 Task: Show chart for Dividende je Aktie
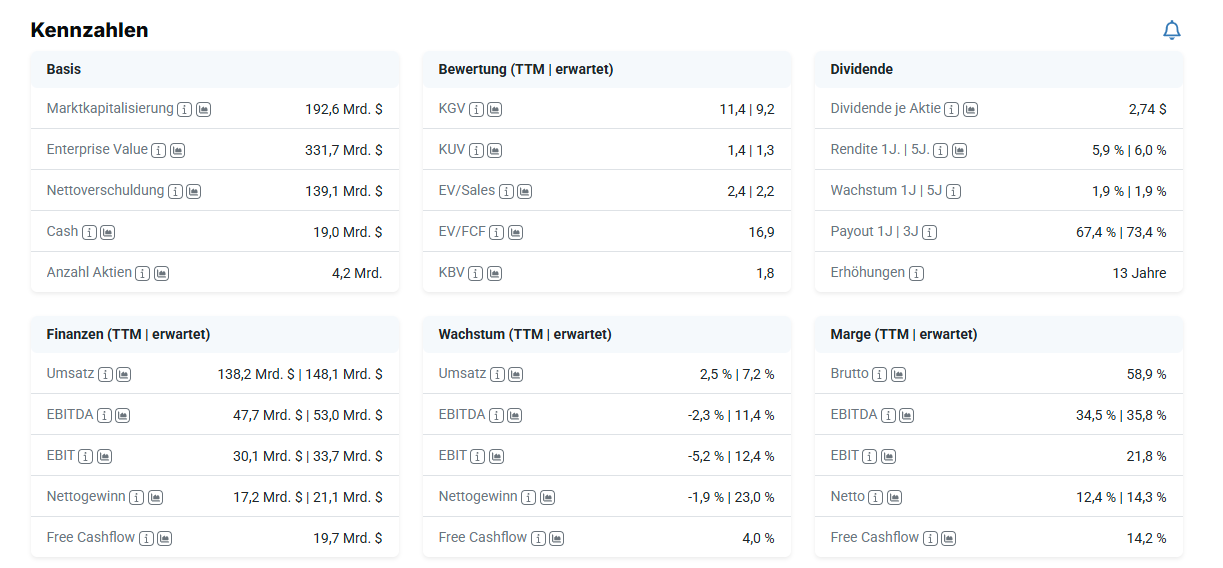click(x=970, y=109)
